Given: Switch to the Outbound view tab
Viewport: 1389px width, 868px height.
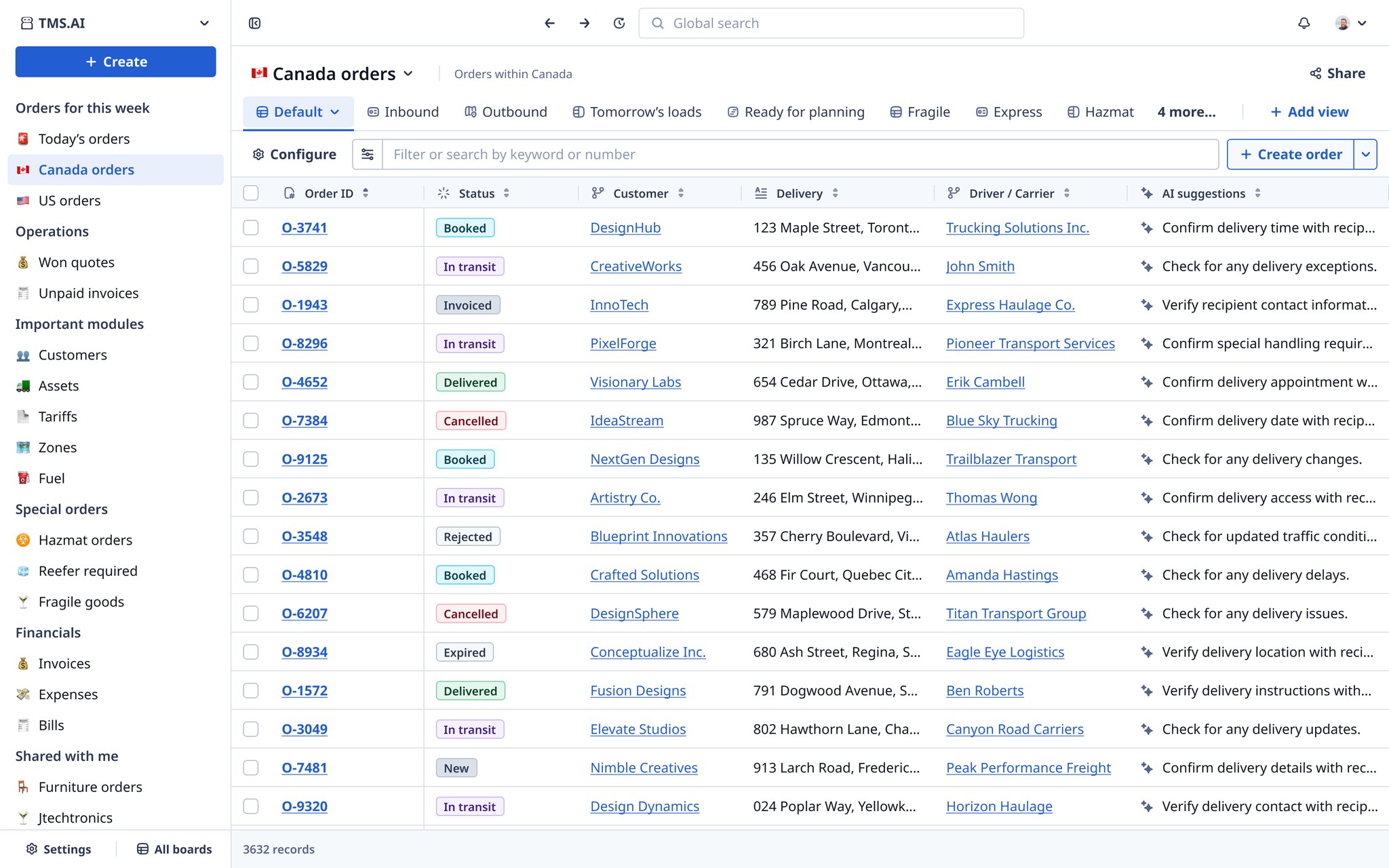Looking at the screenshot, I should (506, 112).
